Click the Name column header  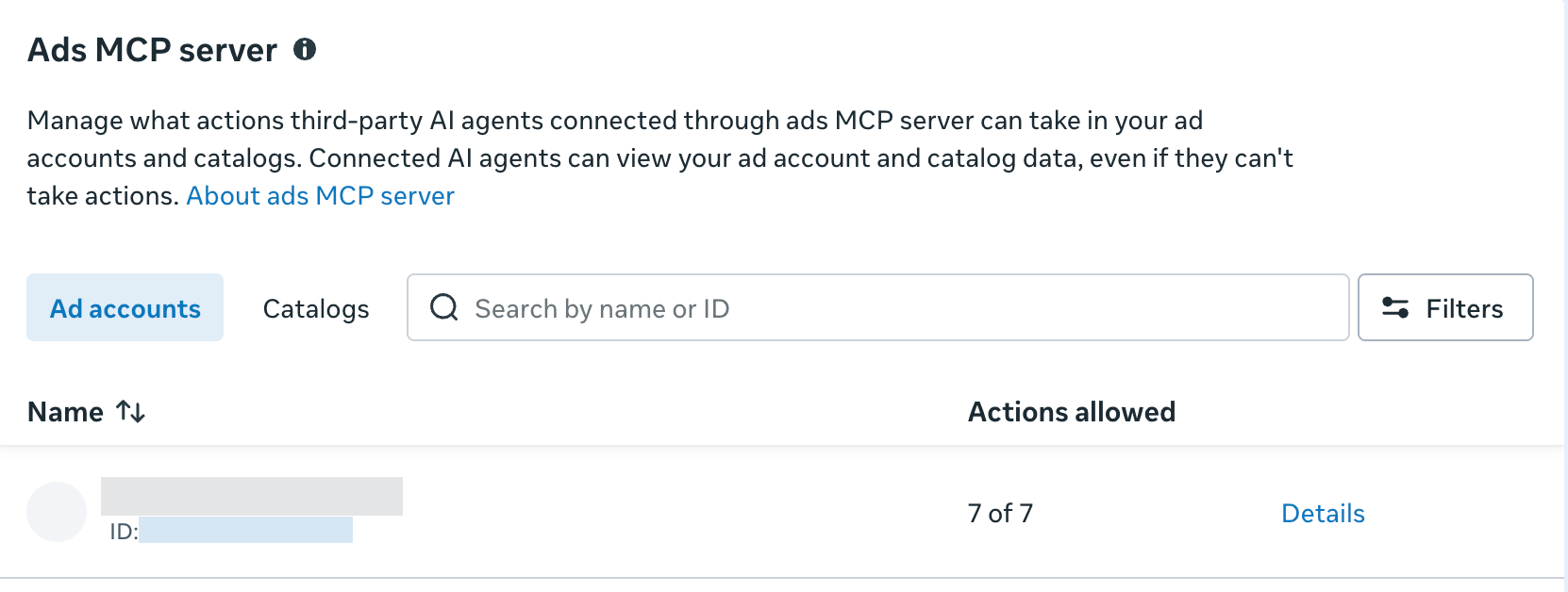(65, 412)
